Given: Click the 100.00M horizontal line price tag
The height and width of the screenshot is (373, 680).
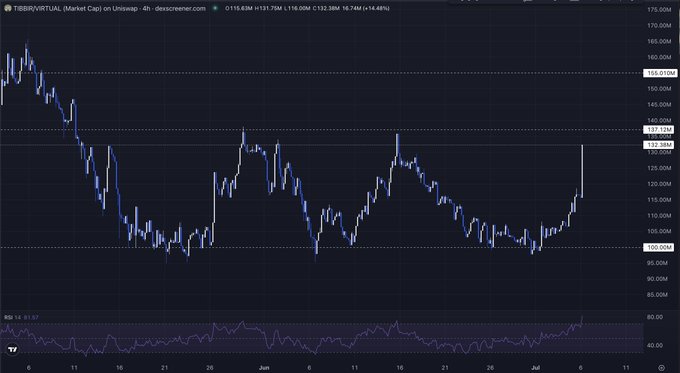Looking at the screenshot, I should pyautogui.click(x=659, y=247).
